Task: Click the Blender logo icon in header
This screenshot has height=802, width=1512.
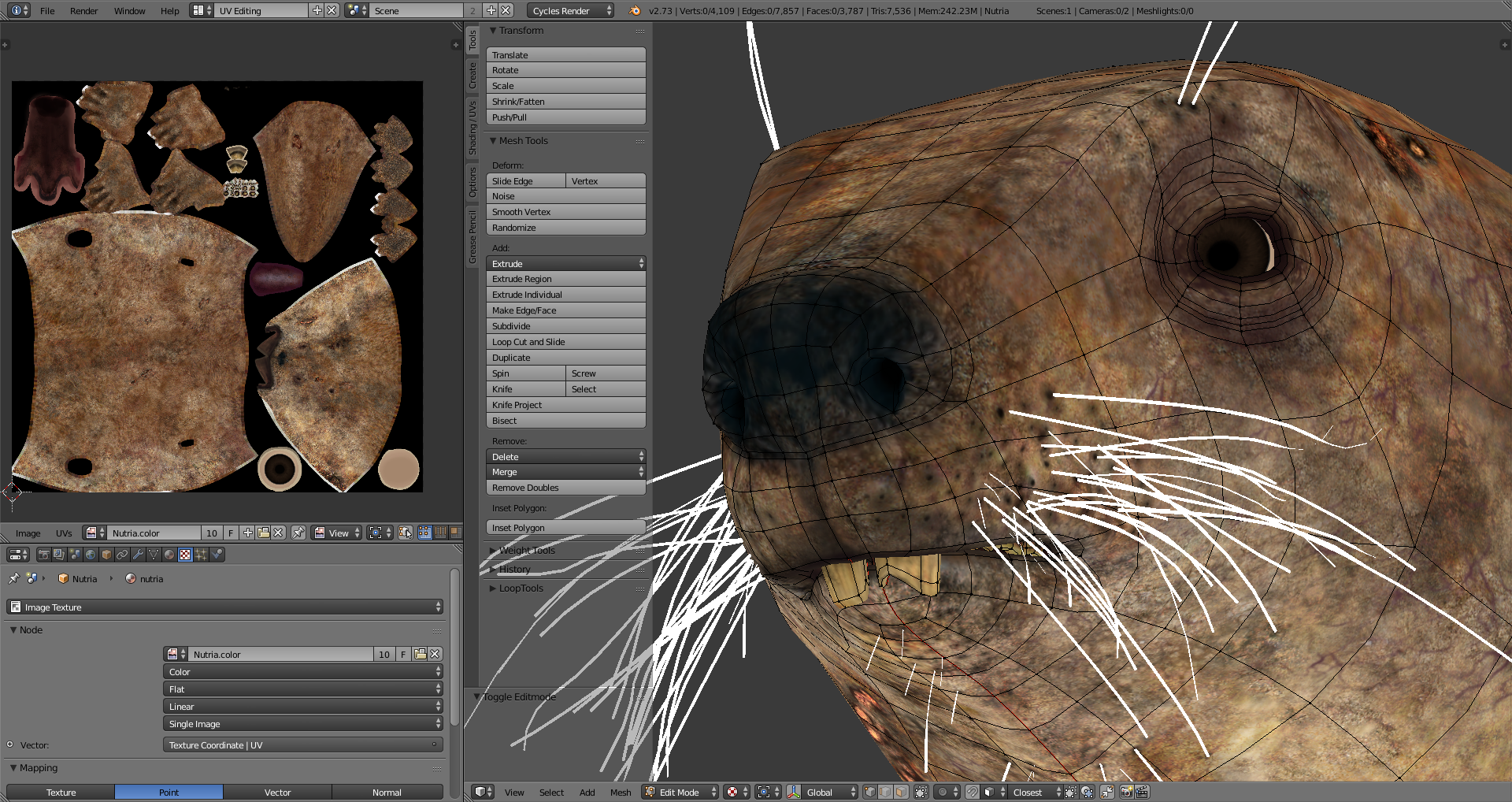Action: (x=635, y=11)
